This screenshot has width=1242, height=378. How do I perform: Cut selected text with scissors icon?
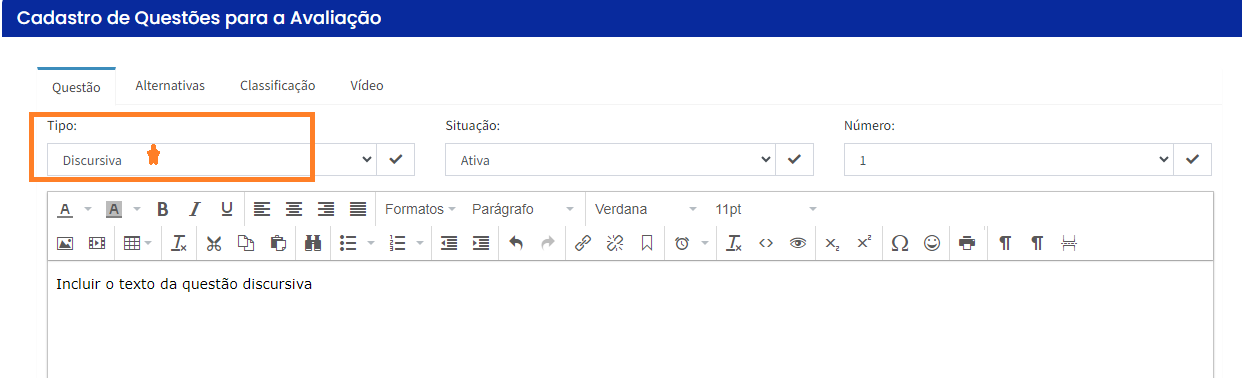click(214, 243)
